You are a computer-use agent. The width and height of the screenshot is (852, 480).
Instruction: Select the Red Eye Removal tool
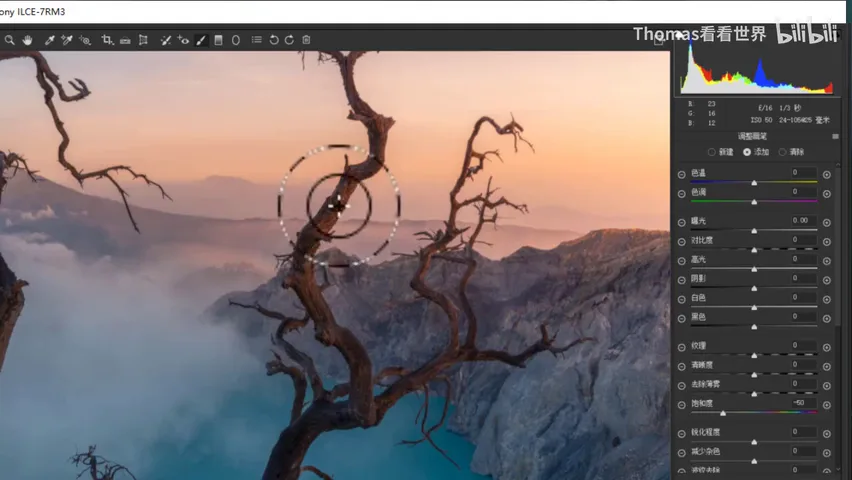(183, 40)
